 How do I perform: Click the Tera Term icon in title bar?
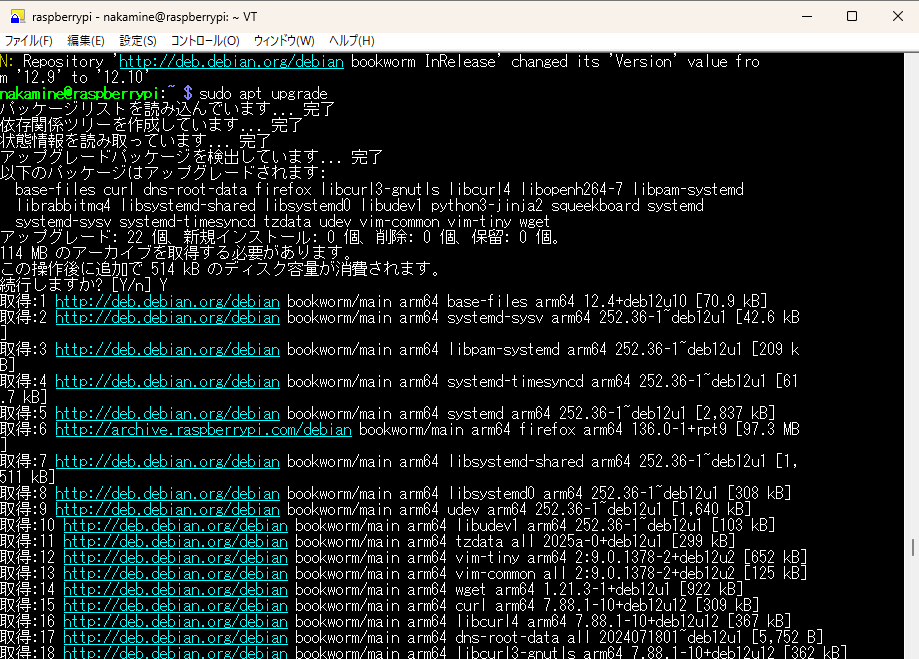click(x=15, y=16)
